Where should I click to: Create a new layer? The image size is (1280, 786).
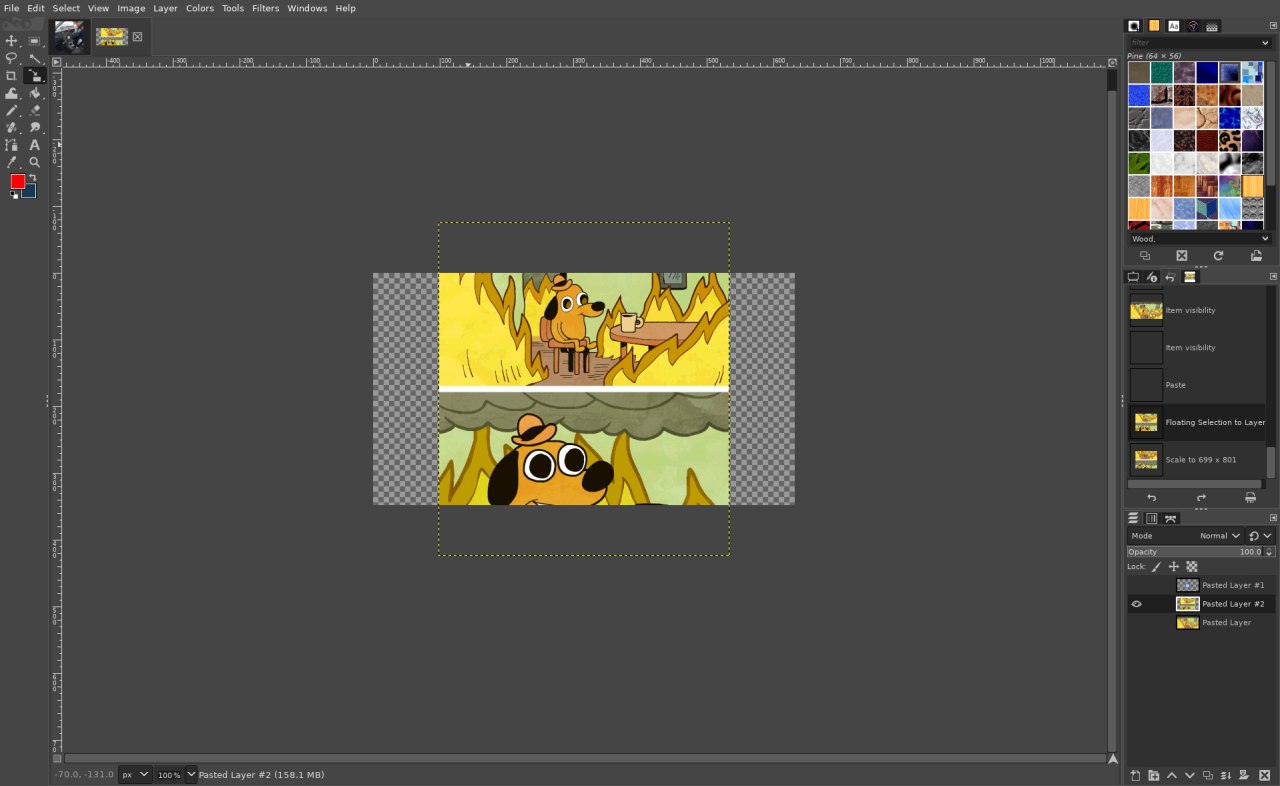pyautogui.click(x=1135, y=775)
